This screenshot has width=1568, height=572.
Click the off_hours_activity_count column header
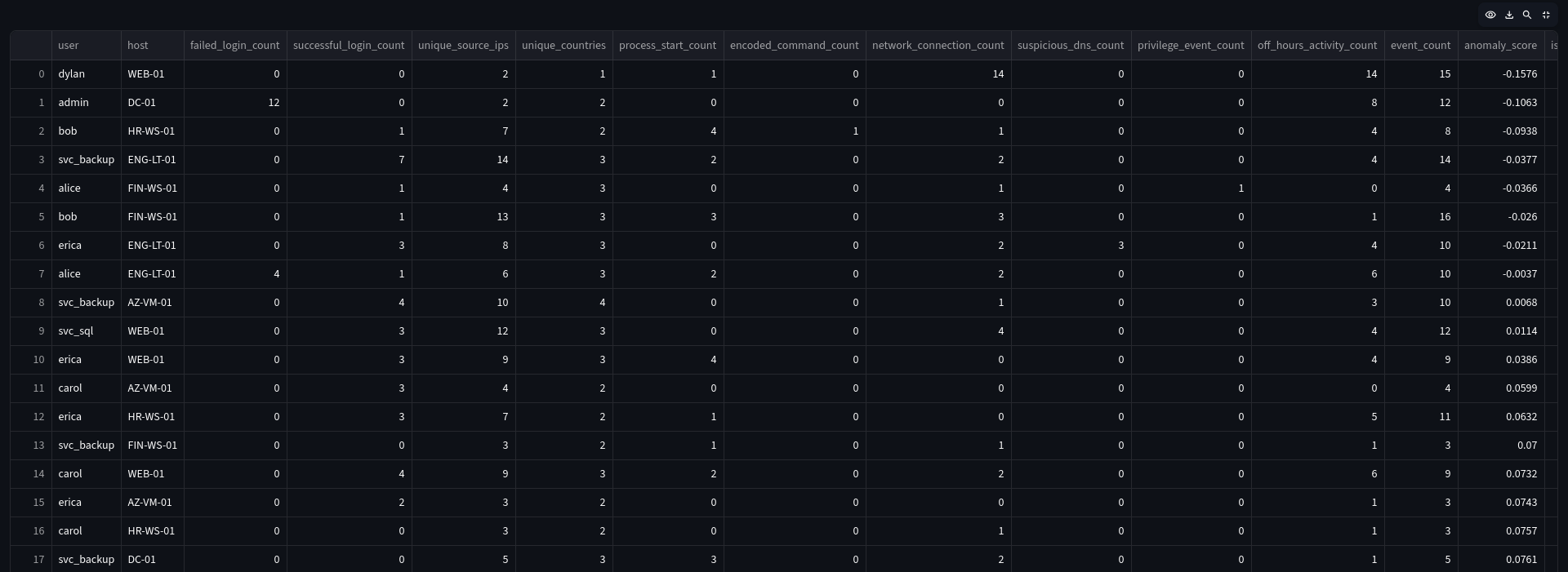tap(1318, 46)
